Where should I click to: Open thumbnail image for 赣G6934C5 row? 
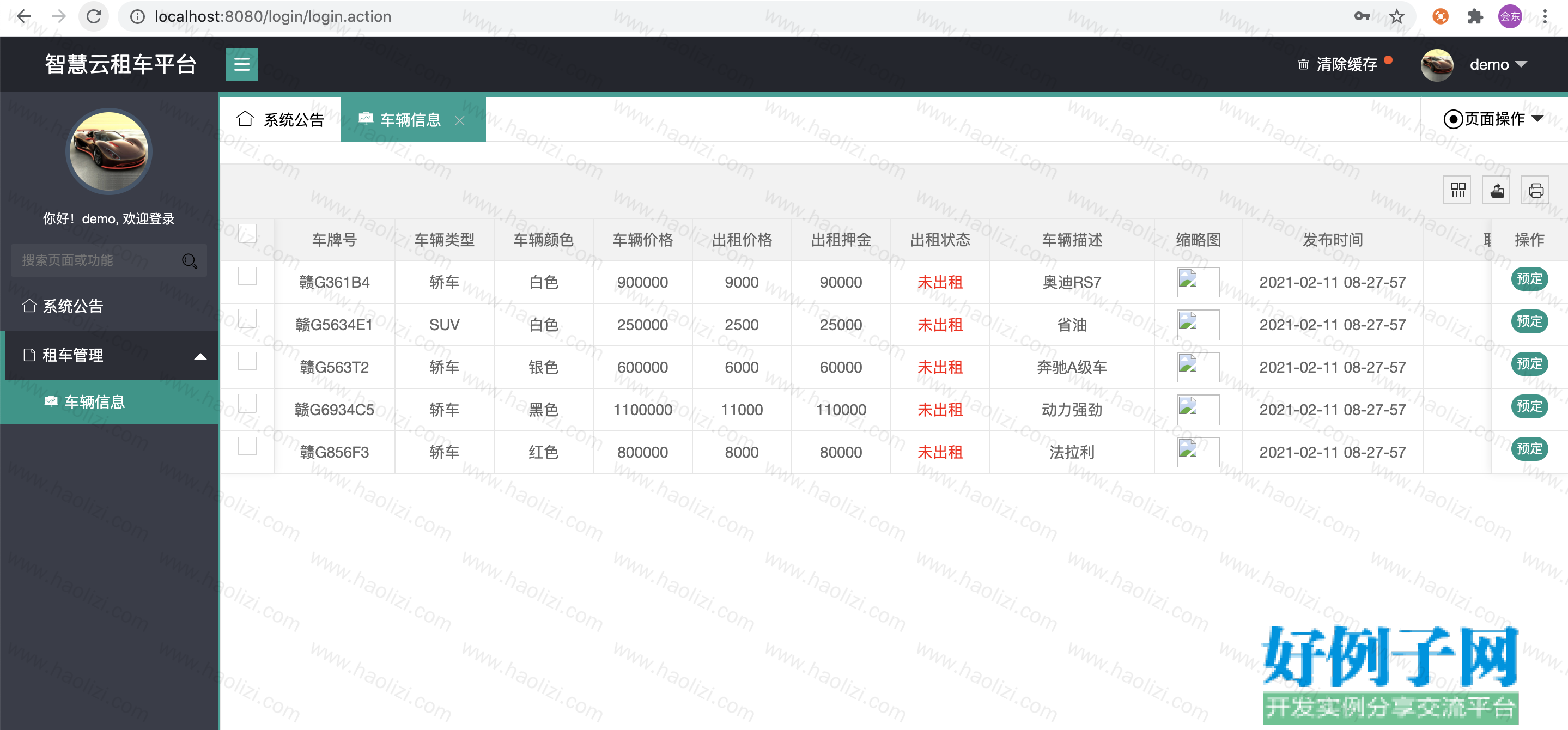click(x=1198, y=410)
